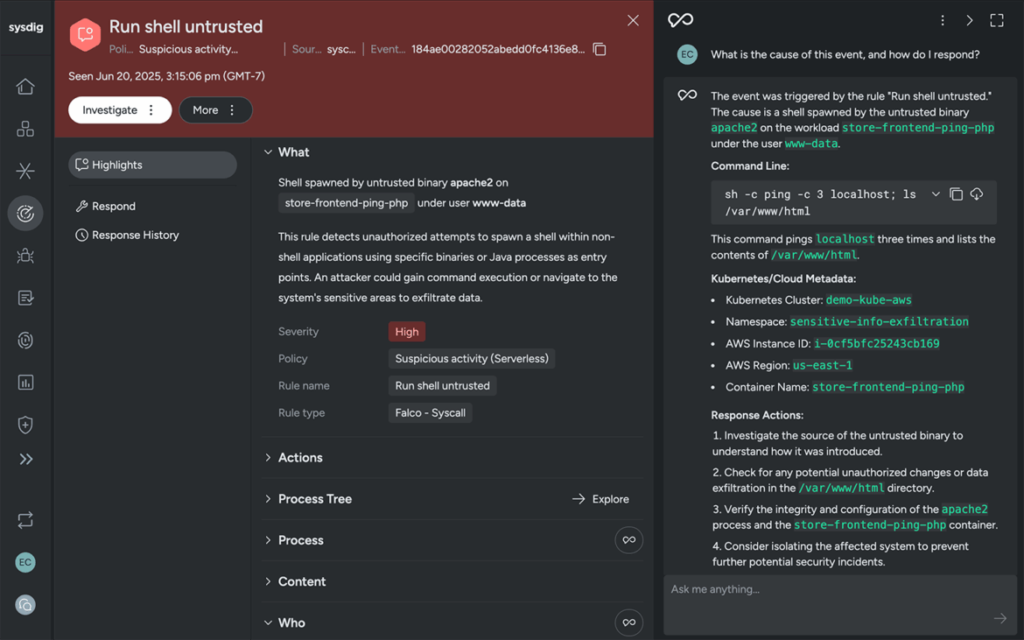Click the Investigate button
The height and width of the screenshot is (640, 1024).
click(x=120, y=110)
